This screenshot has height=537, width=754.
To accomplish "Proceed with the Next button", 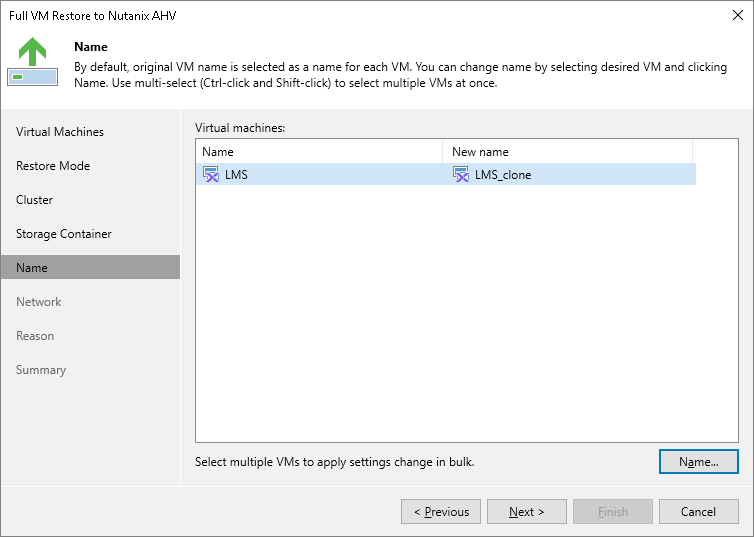I will point(527,512).
